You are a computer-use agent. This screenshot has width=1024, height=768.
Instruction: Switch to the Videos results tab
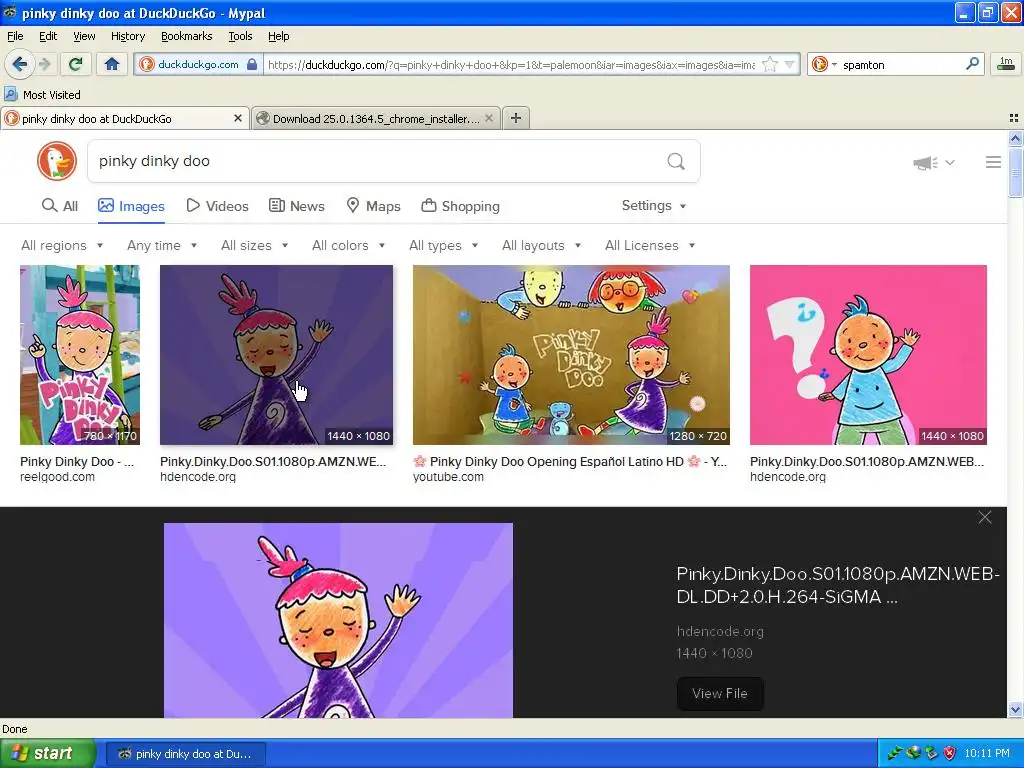click(x=217, y=206)
